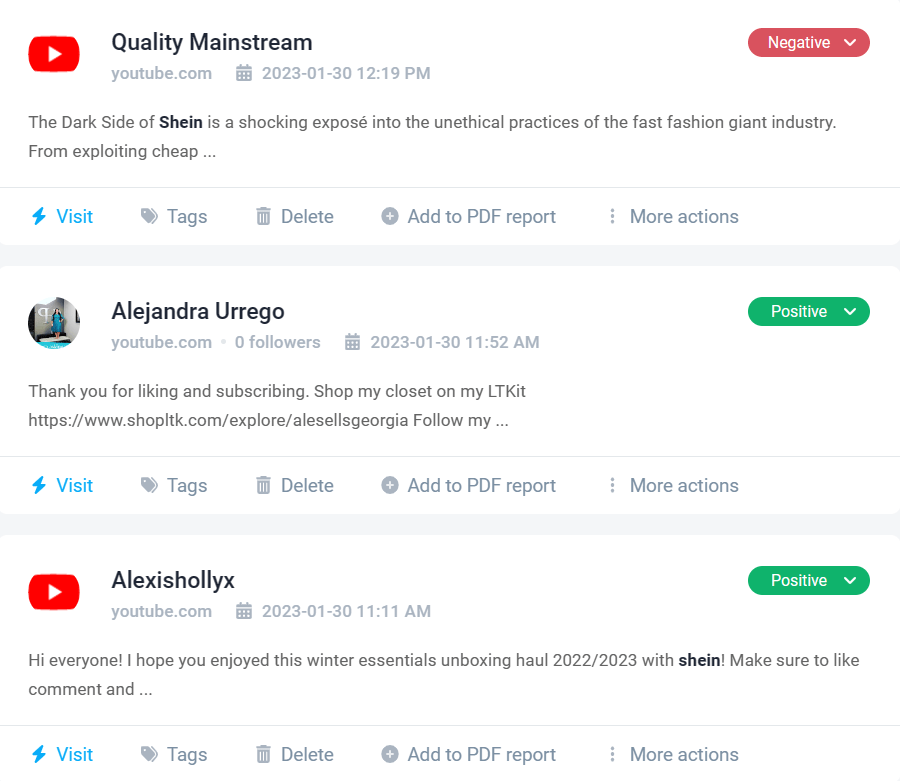Click the calendar icon next to Alexishollyx date
Screen dimensions: 900x781
tap(244, 611)
